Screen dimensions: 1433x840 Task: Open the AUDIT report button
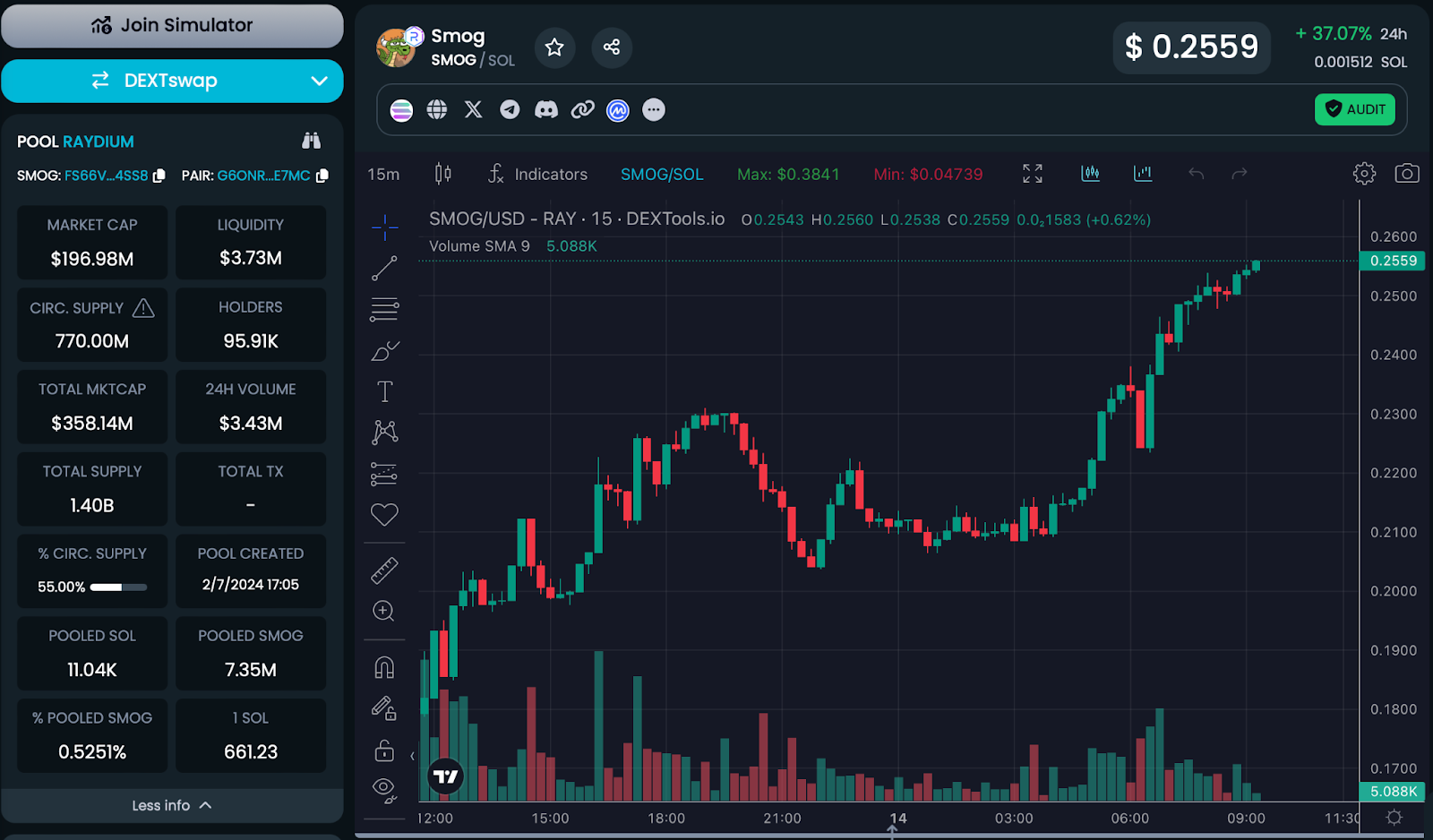[x=1355, y=109]
